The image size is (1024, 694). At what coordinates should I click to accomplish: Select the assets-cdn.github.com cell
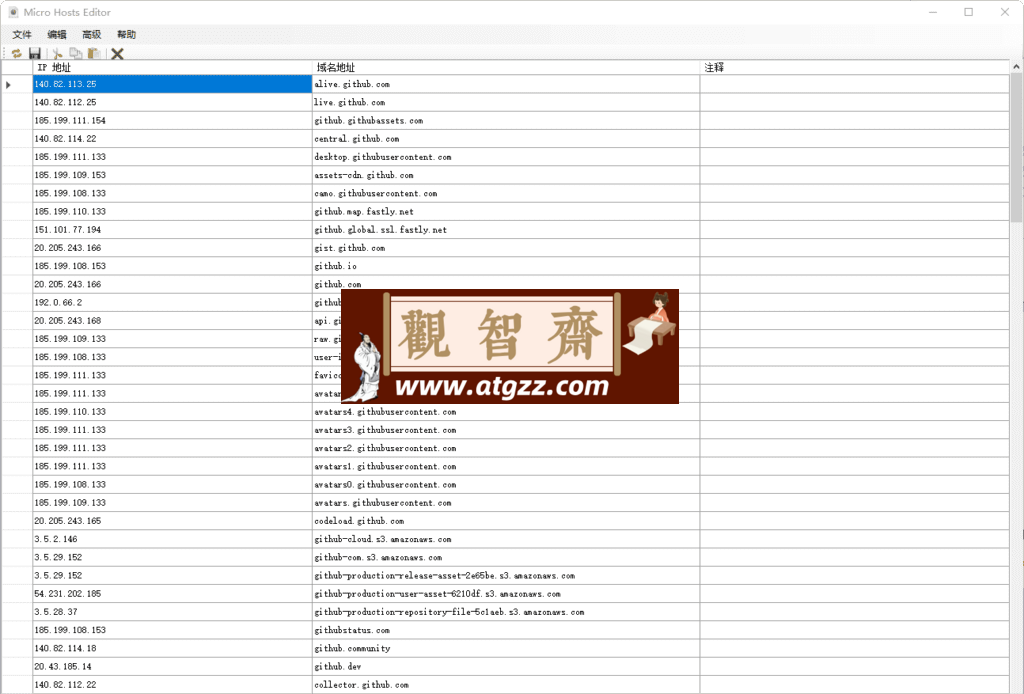coord(506,176)
